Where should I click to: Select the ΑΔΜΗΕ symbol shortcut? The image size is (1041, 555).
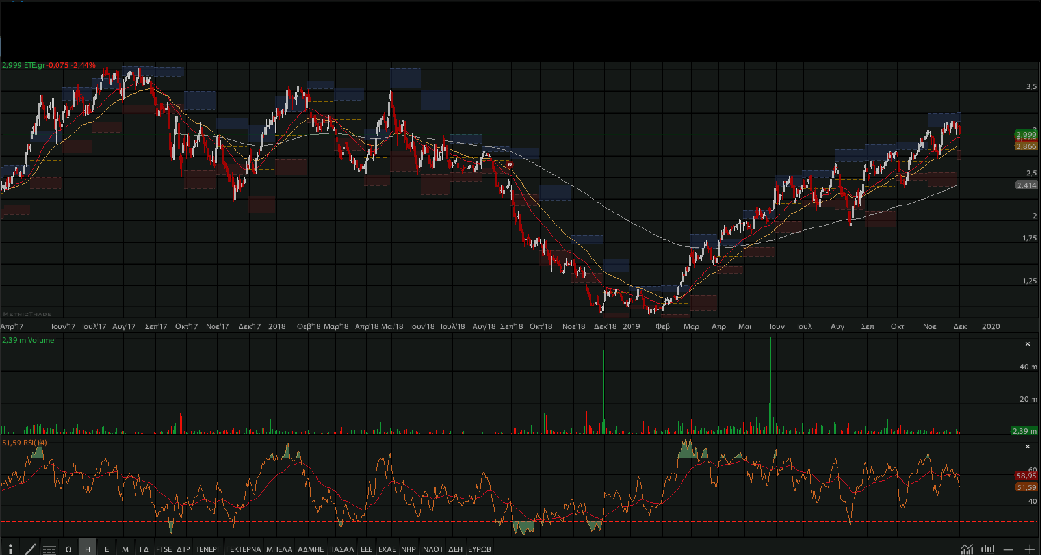[x=311, y=549]
